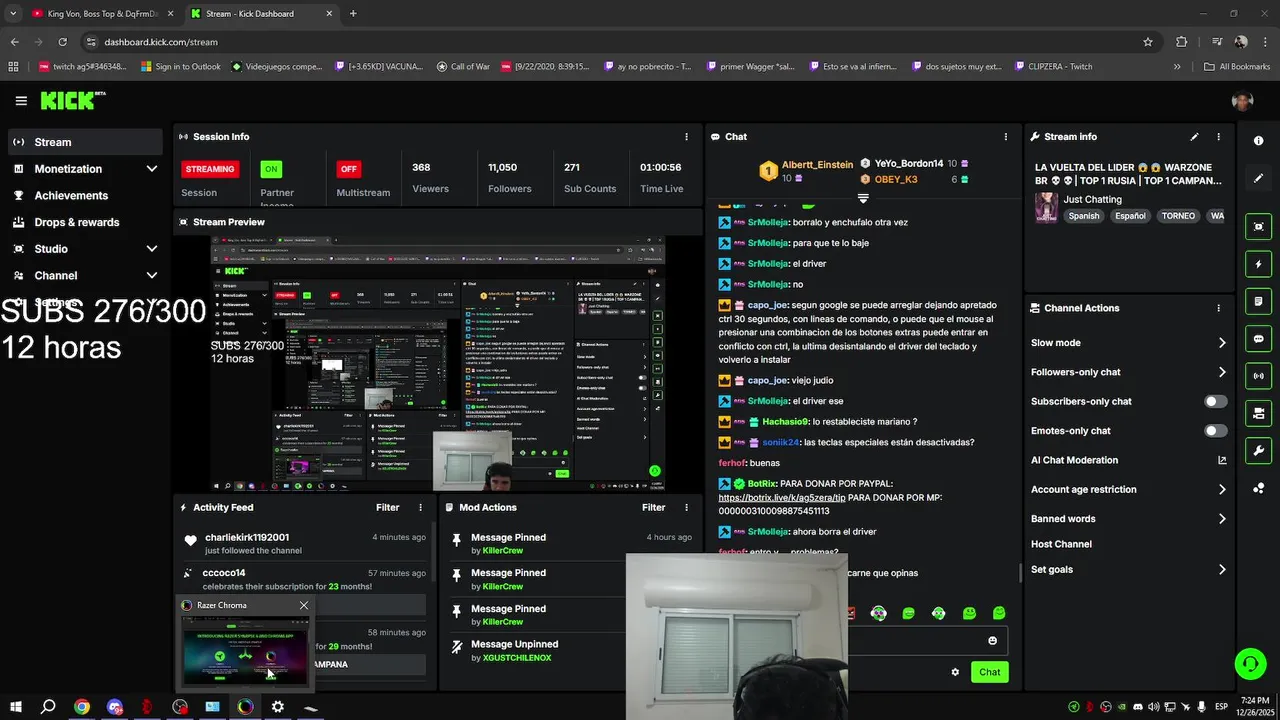1280x720 pixels.
Task: Open the user profile avatar
Action: point(1242,101)
